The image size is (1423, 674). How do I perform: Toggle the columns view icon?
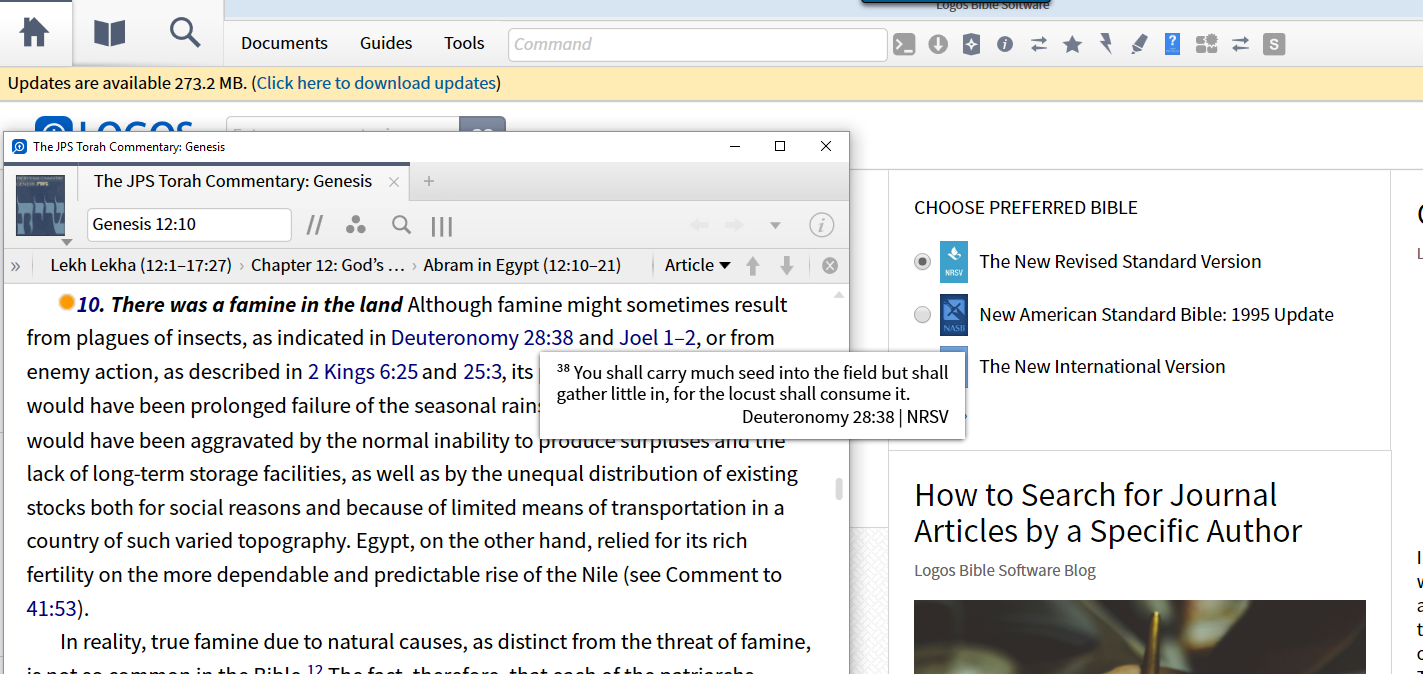coord(441,226)
